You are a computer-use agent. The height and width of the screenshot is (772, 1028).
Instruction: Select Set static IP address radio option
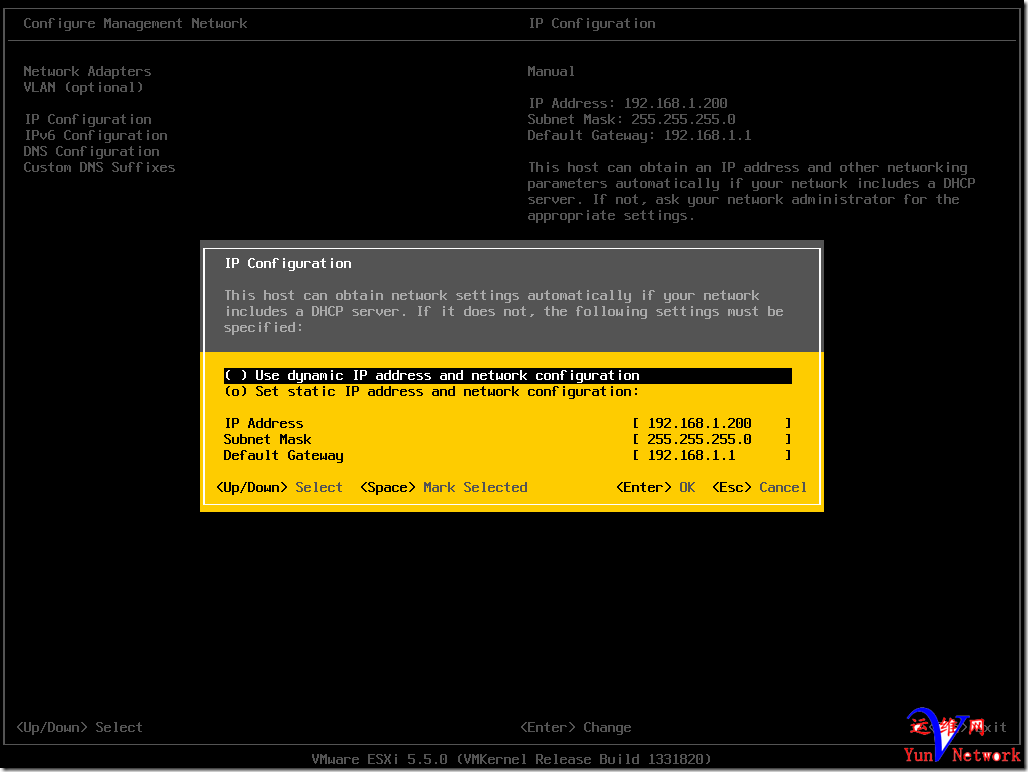(431, 392)
